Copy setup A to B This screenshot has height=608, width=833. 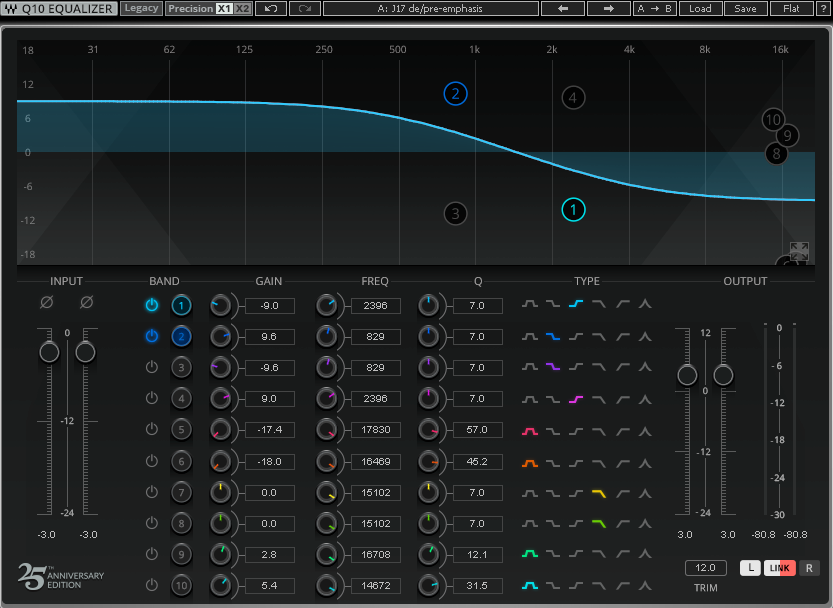654,9
